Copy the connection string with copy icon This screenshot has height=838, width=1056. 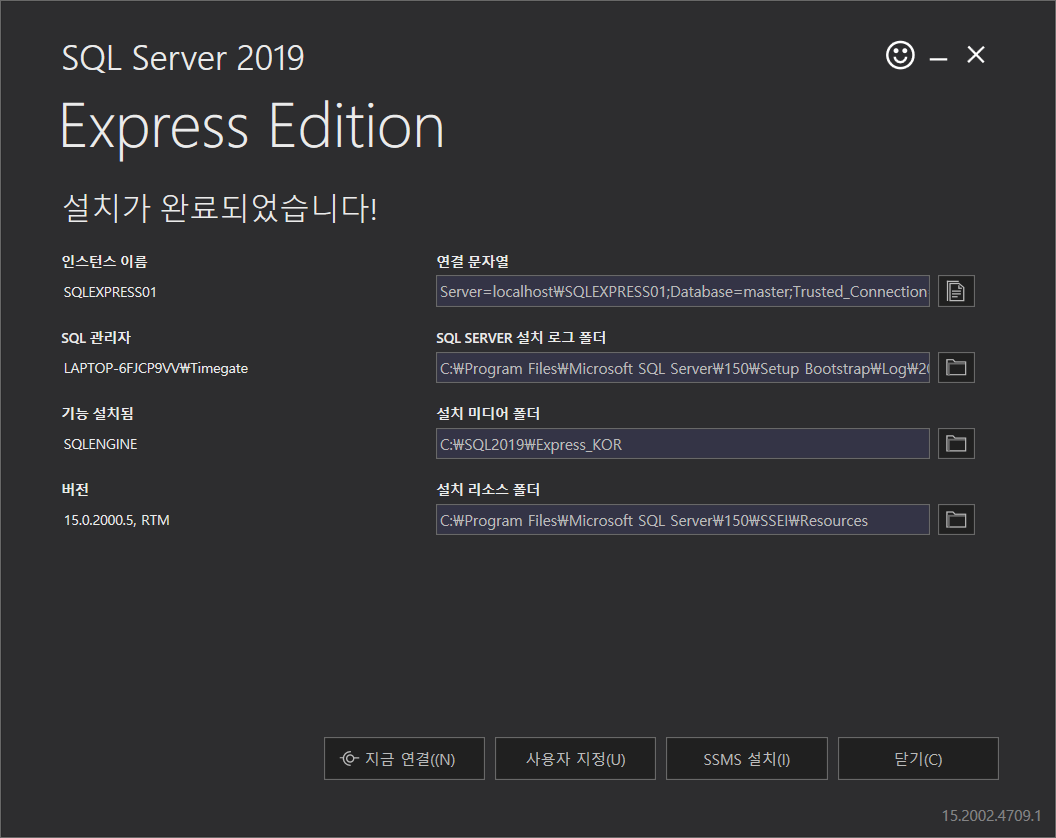956,291
